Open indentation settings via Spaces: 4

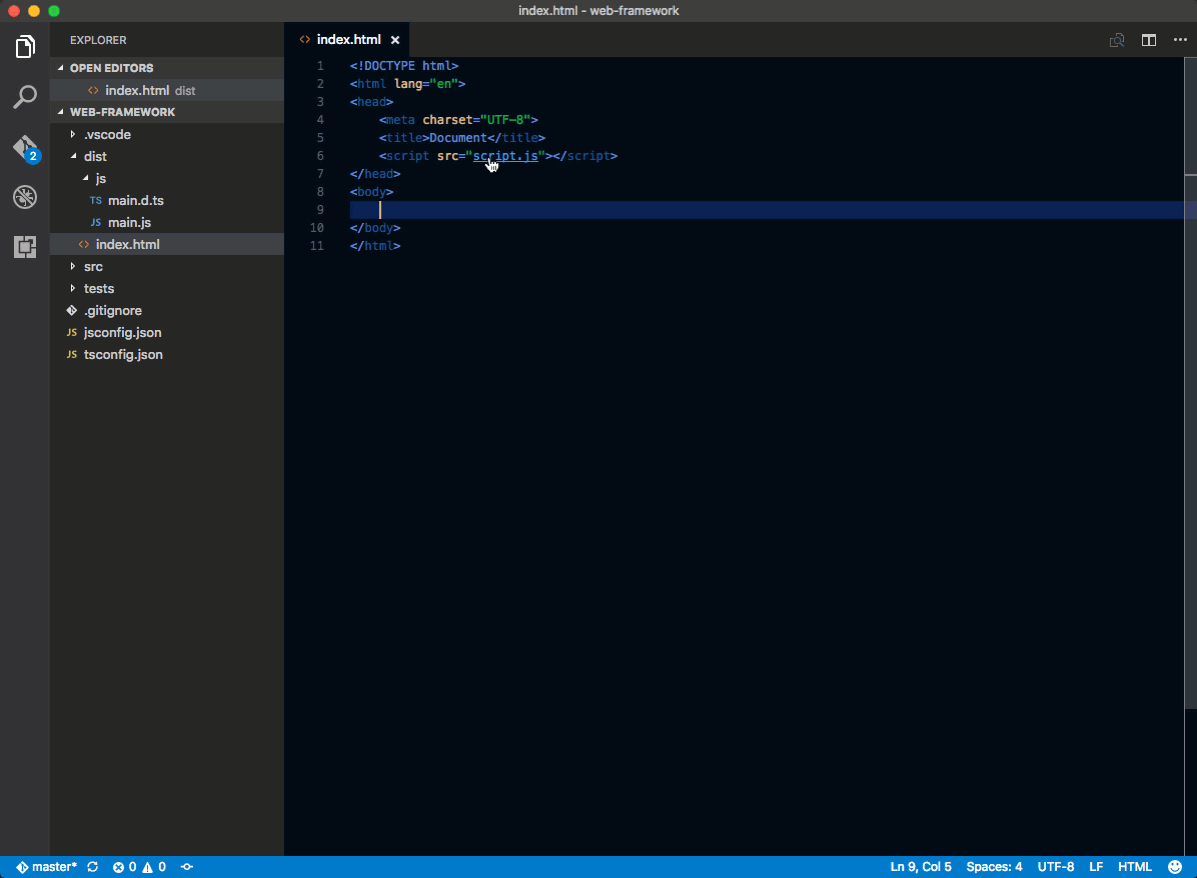(x=994, y=866)
